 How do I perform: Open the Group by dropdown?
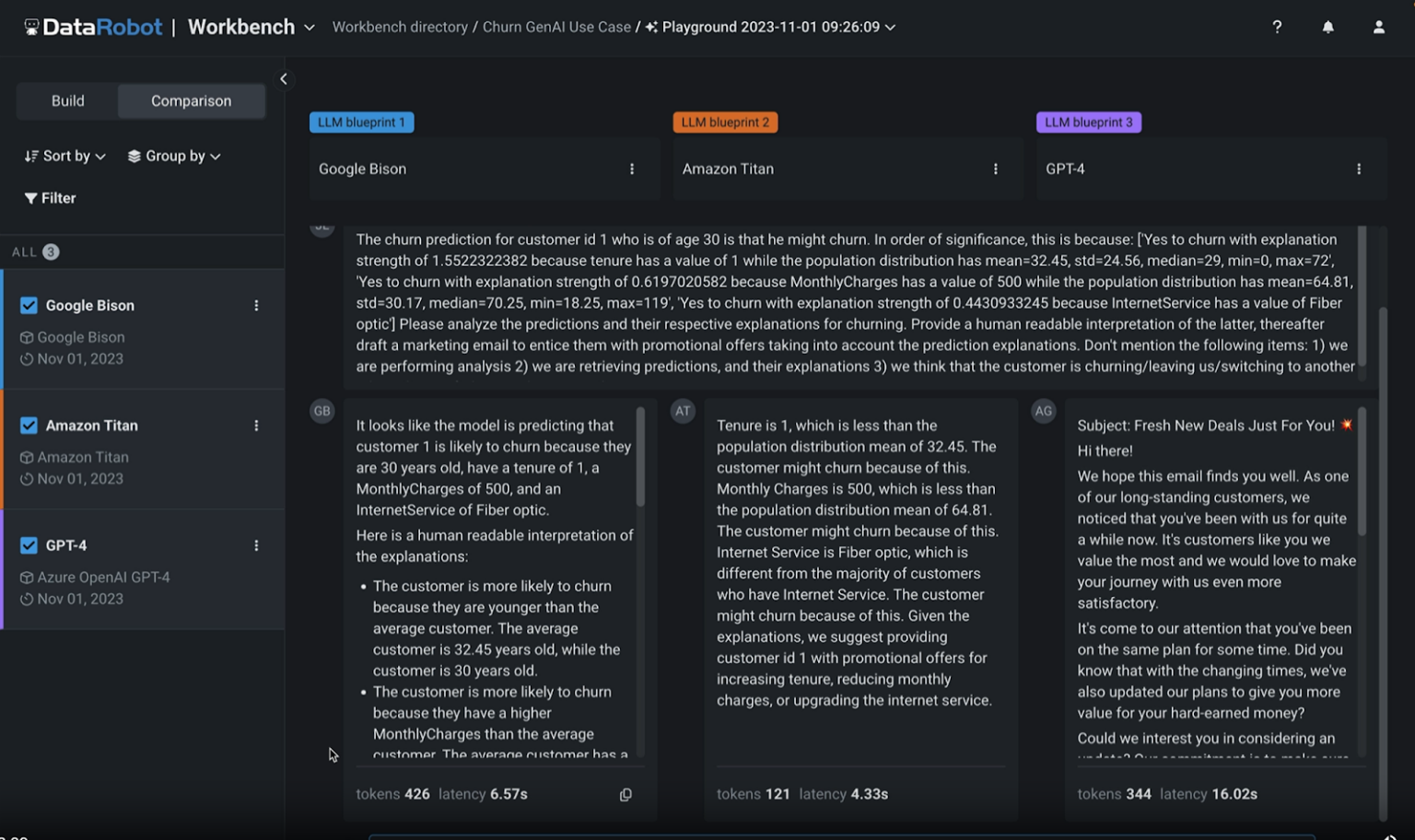173,155
